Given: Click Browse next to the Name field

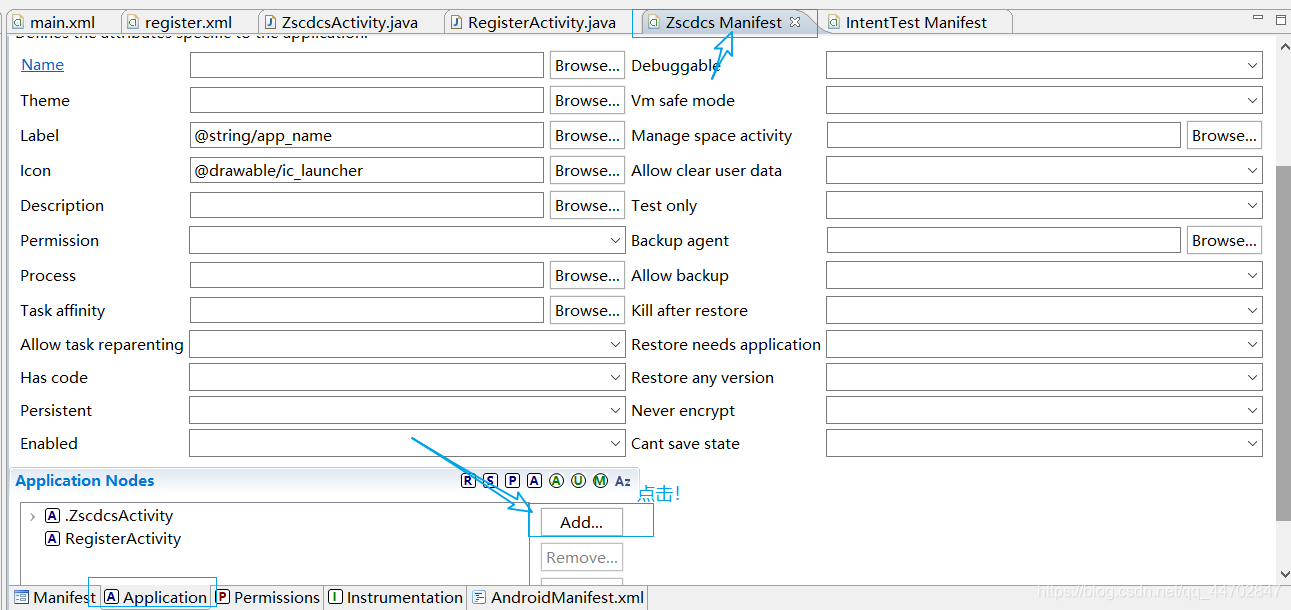Looking at the screenshot, I should (x=588, y=66).
